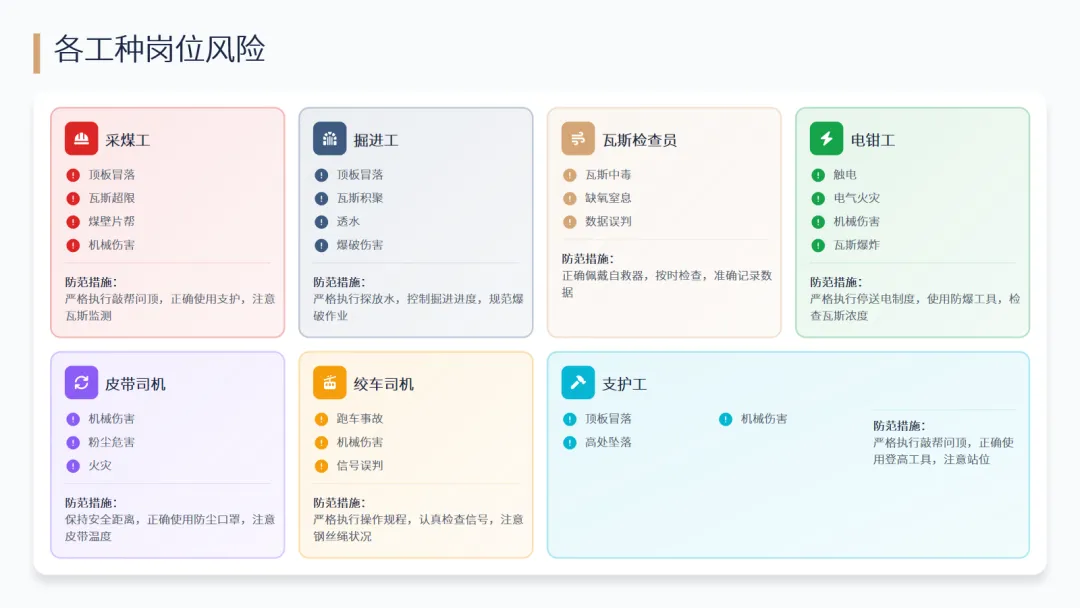The image size is (1080, 608).
Task: Select the slide title 各工种岗位风险
Action: [x=159, y=50]
